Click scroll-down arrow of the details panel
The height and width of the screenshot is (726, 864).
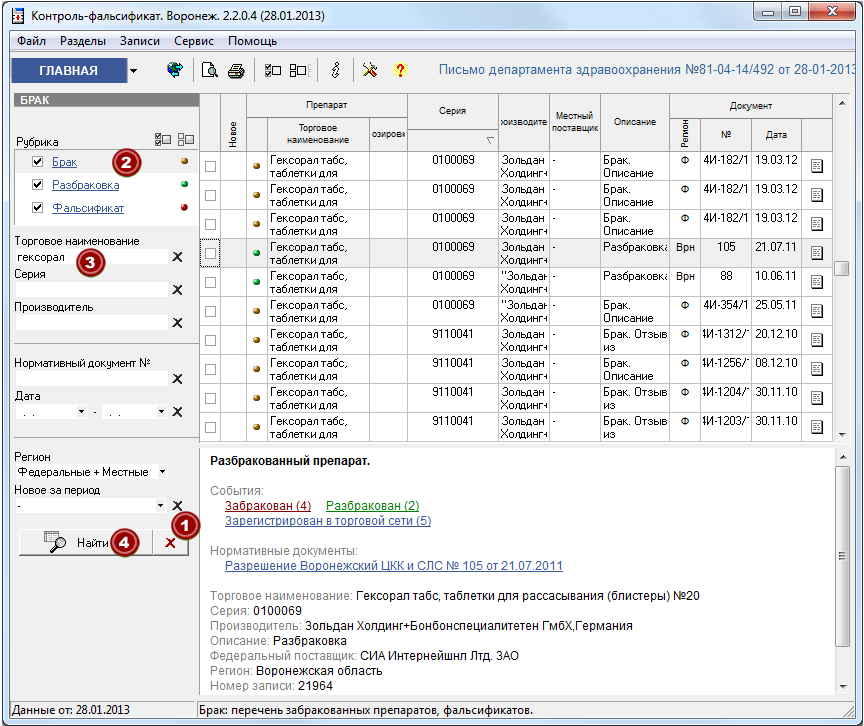tap(843, 687)
